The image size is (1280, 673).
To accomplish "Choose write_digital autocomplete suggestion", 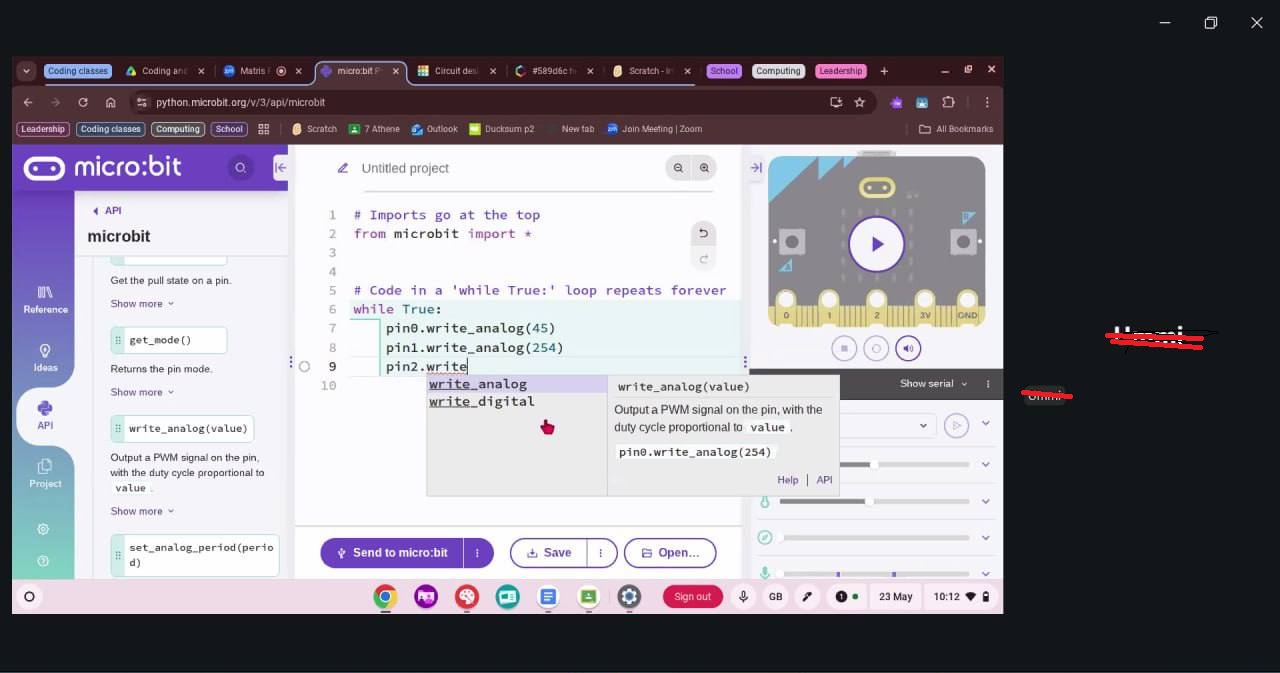I will (516, 402).
